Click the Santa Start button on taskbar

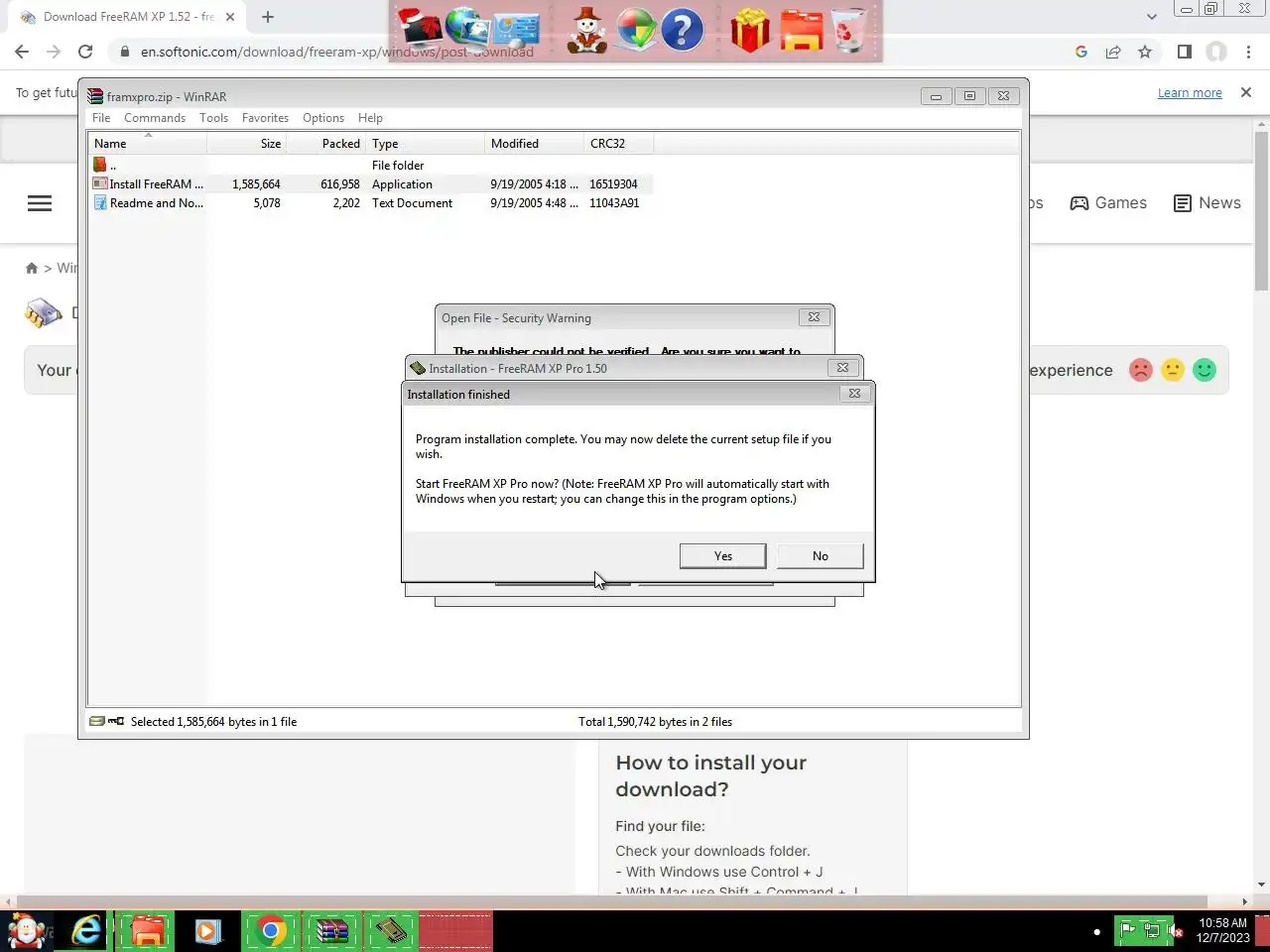(x=27, y=931)
